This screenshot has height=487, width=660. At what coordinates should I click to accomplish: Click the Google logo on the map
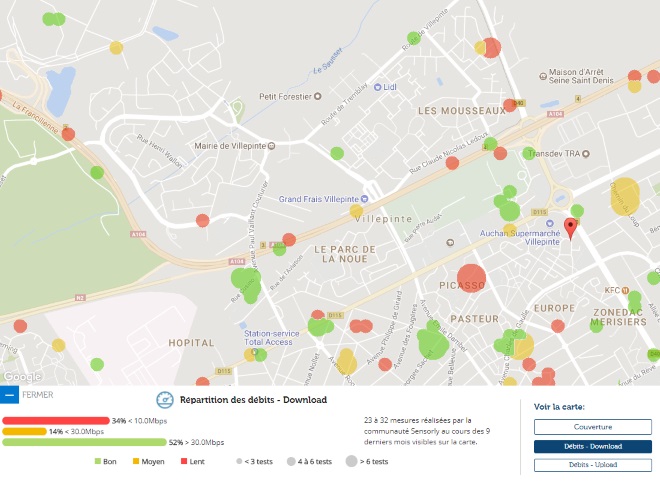22,376
